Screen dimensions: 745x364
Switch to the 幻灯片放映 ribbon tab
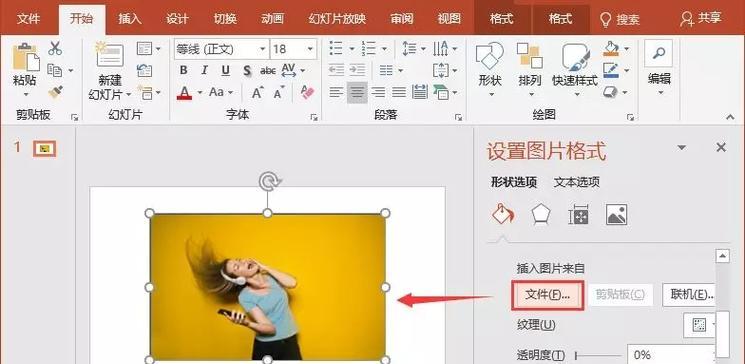click(x=337, y=19)
